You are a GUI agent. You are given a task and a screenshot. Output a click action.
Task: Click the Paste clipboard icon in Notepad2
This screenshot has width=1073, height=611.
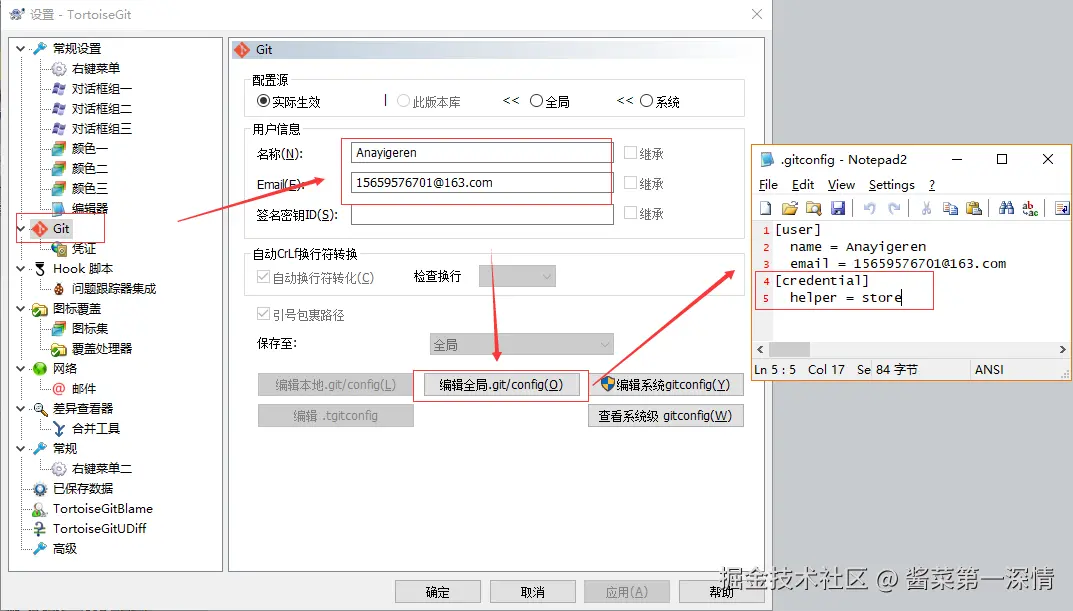974,208
